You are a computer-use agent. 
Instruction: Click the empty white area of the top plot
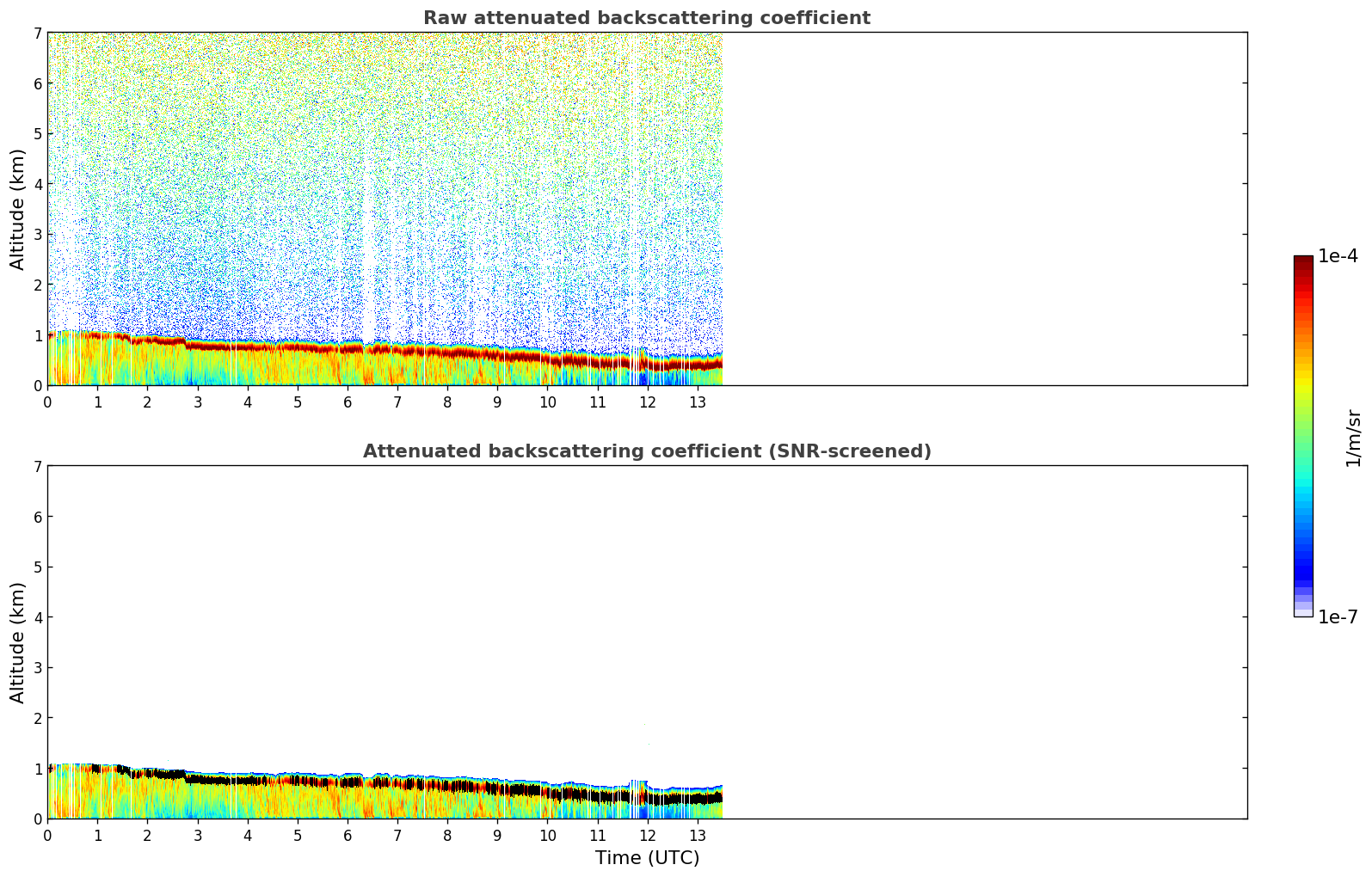point(981,206)
